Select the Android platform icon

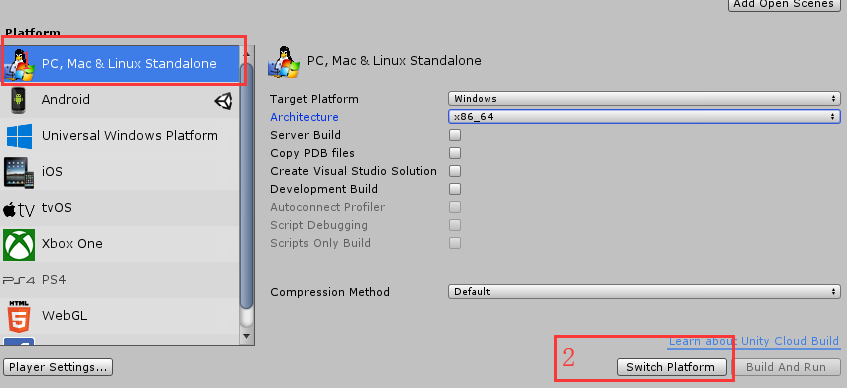[19, 101]
